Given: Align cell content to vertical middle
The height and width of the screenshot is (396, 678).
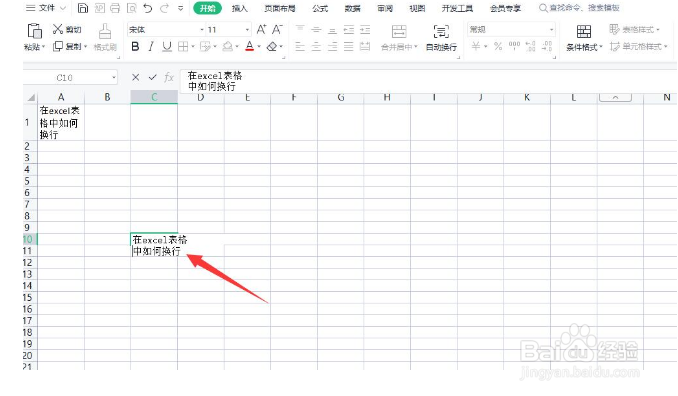Looking at the screenshot, I should (x=316, y=29).
